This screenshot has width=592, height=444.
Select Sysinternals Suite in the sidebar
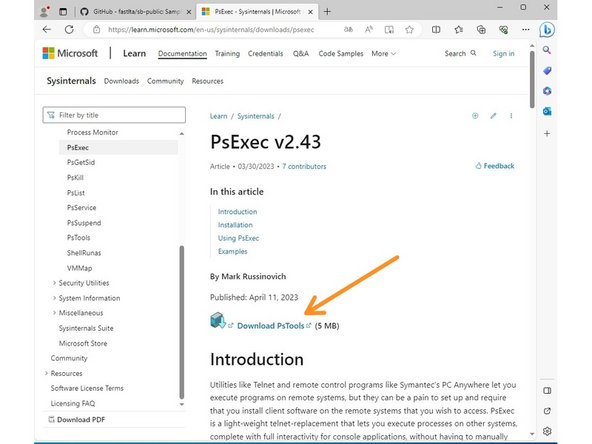tap(86, 328)
